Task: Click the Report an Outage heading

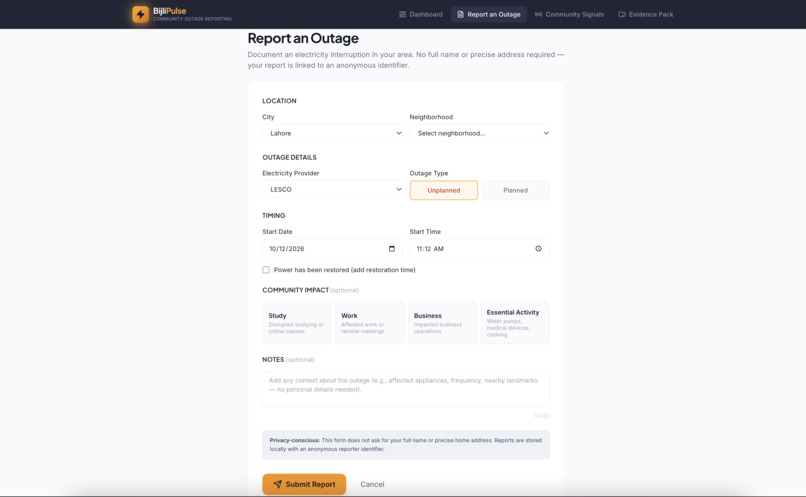Action: tap(303, 38)
